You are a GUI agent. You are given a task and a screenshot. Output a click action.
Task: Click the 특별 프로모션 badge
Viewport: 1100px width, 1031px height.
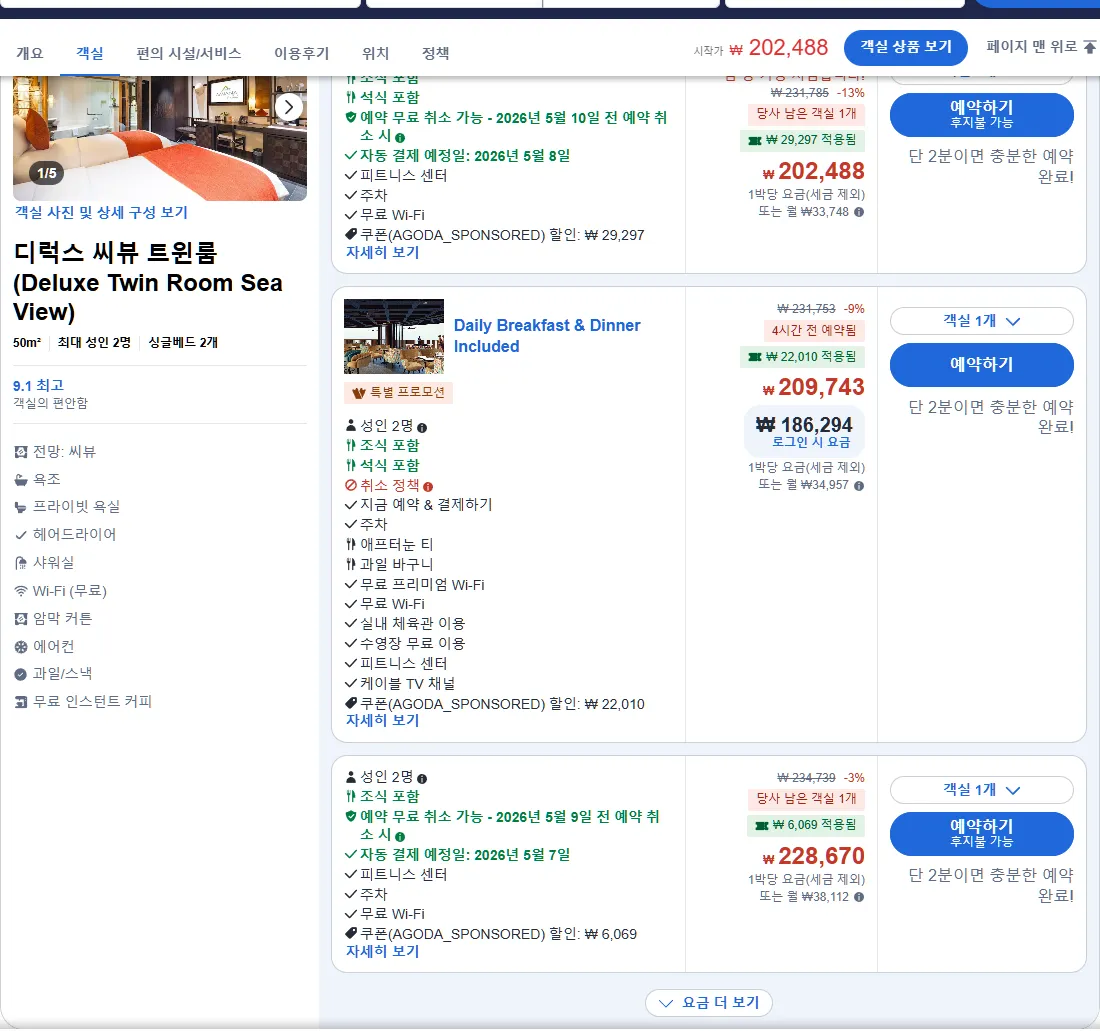pos(398,393)
